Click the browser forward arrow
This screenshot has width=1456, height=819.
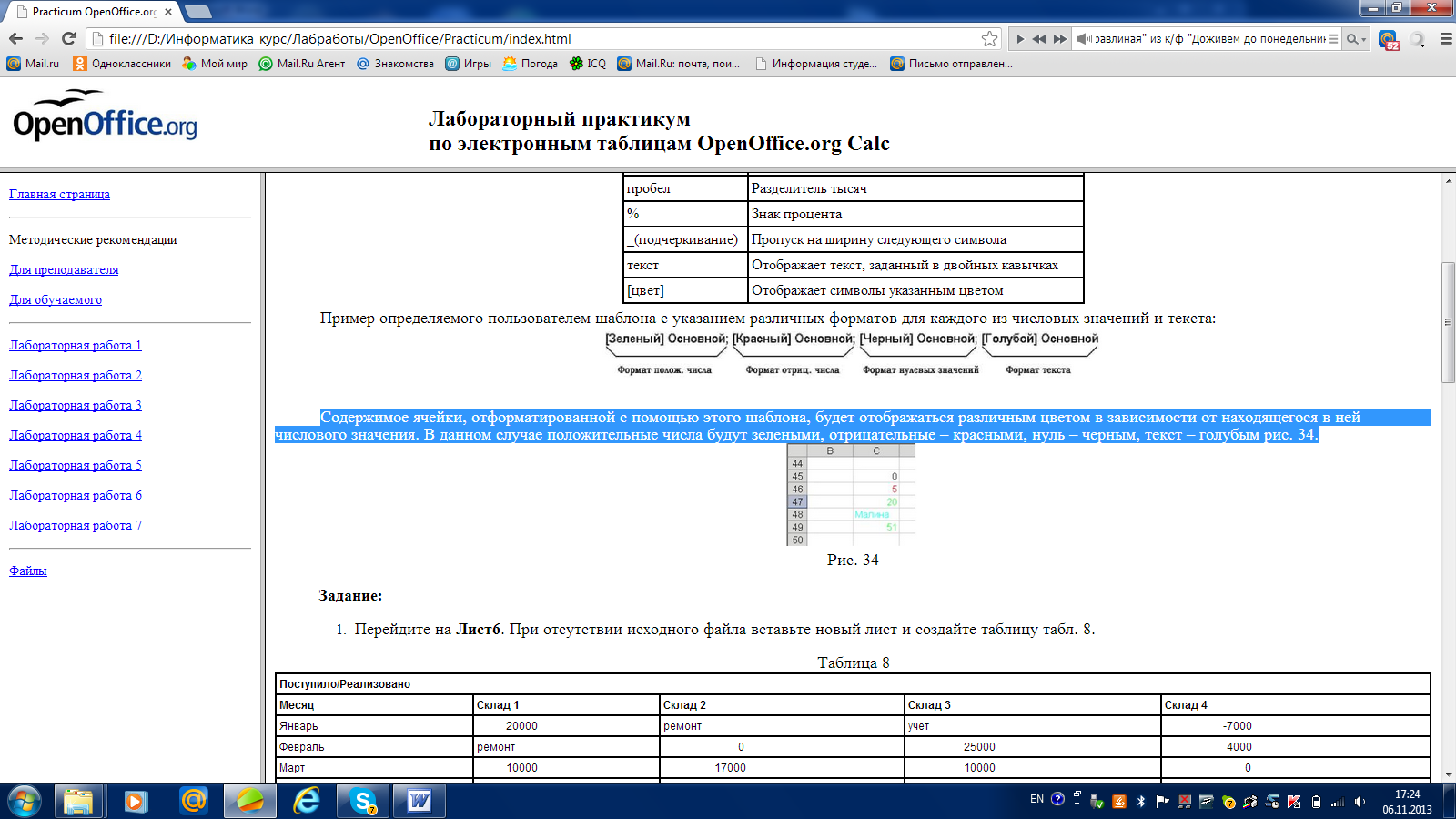click(x=42, y=39)
